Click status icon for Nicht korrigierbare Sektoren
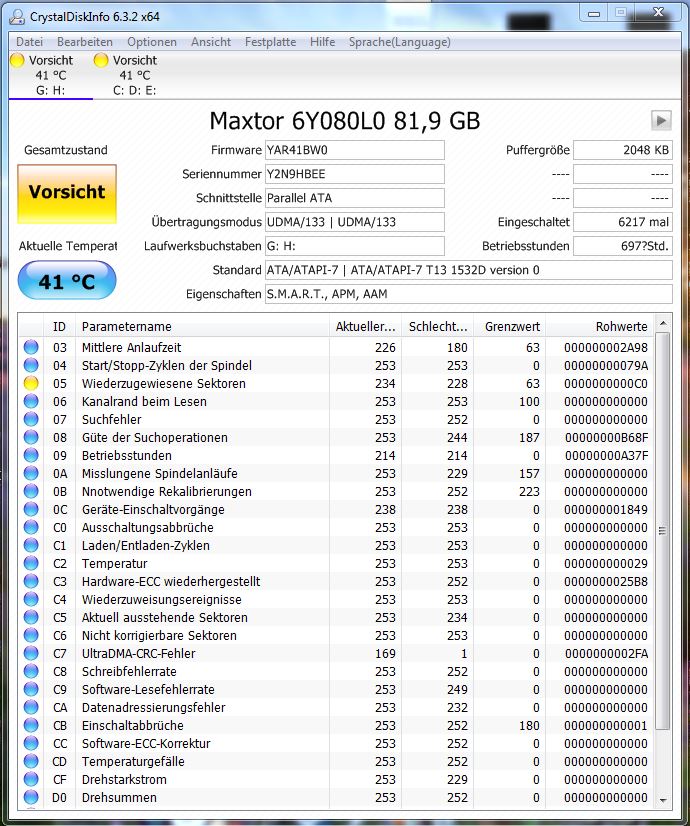 click(32, 635)
